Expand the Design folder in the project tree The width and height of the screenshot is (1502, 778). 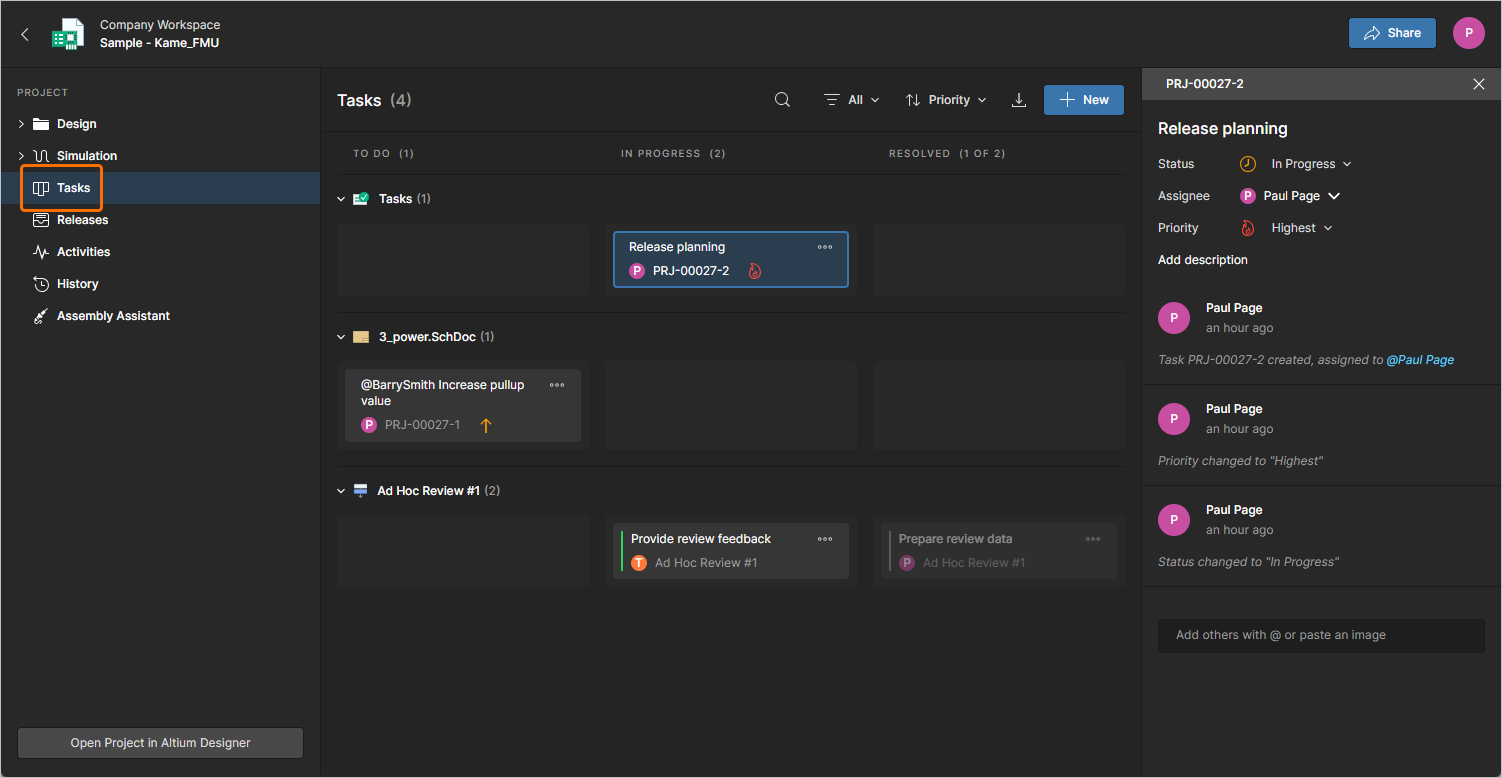(x=20, y=123)
